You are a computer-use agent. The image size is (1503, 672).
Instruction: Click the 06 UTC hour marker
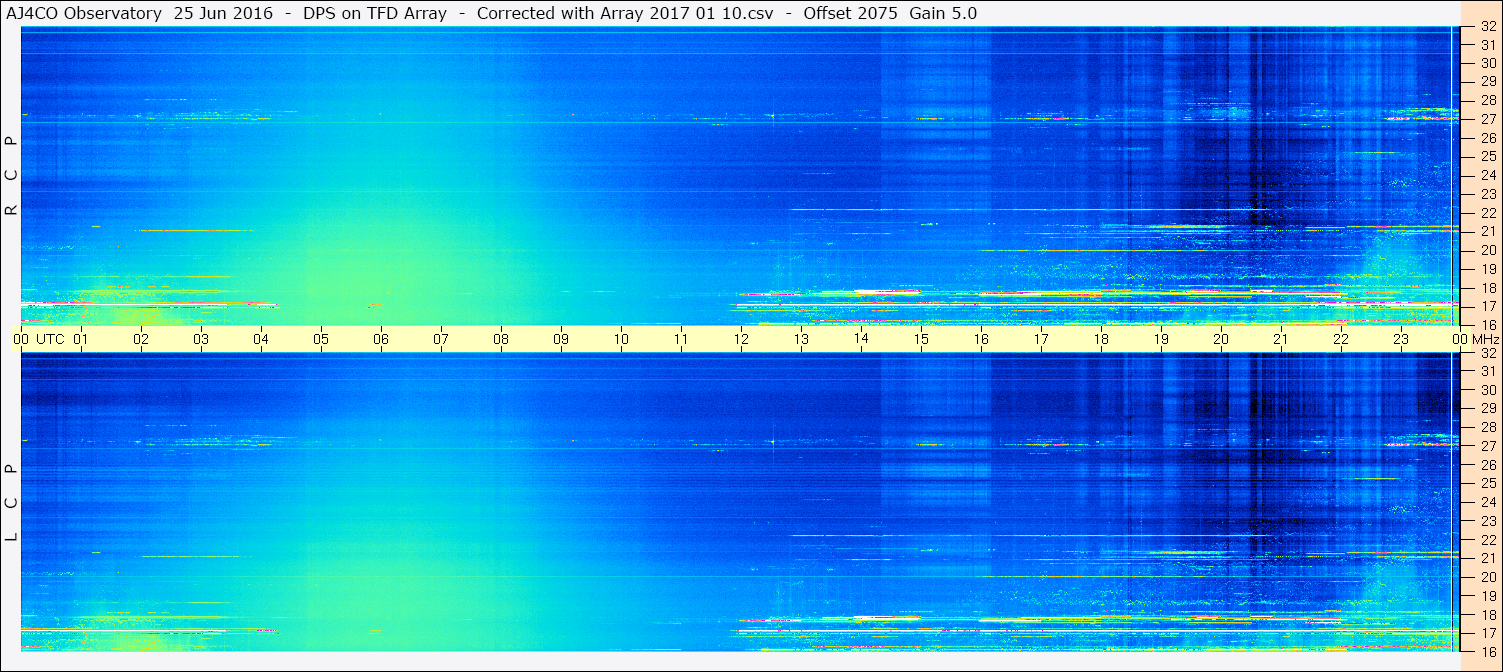[381, 339]
